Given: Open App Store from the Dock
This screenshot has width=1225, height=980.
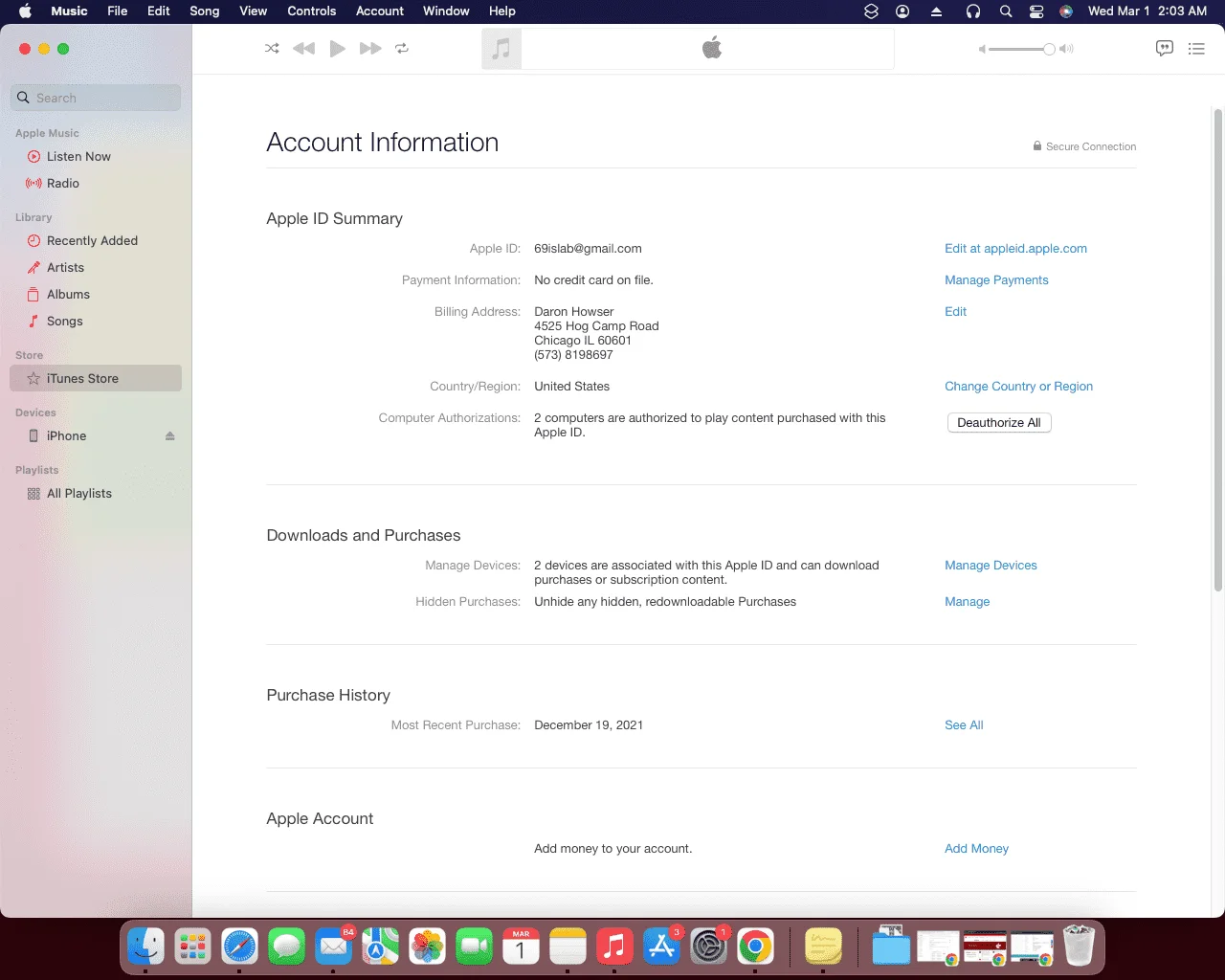Looking at the screenshot, I should (662, 947).
